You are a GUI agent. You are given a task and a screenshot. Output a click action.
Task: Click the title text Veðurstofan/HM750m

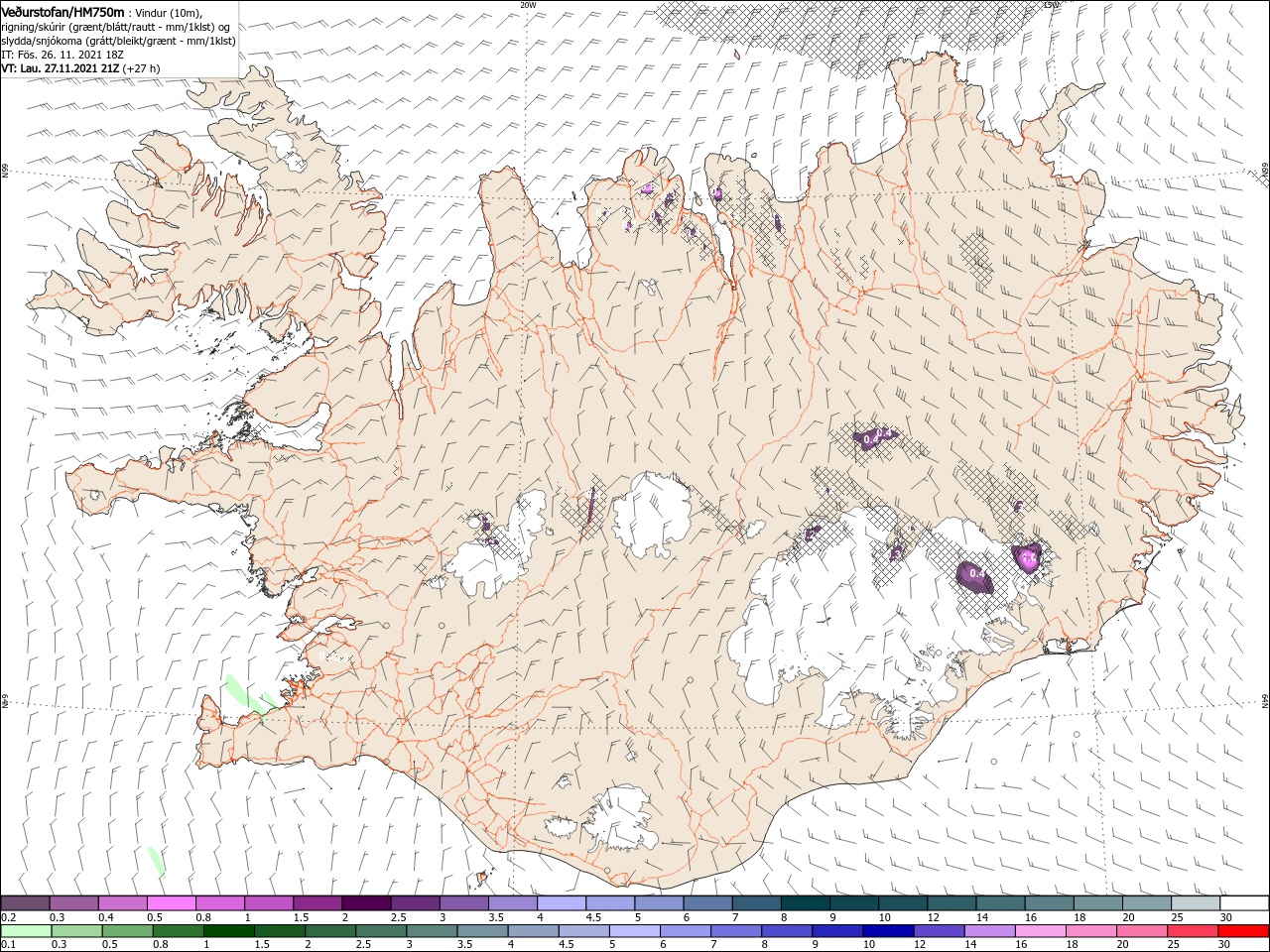63,11
